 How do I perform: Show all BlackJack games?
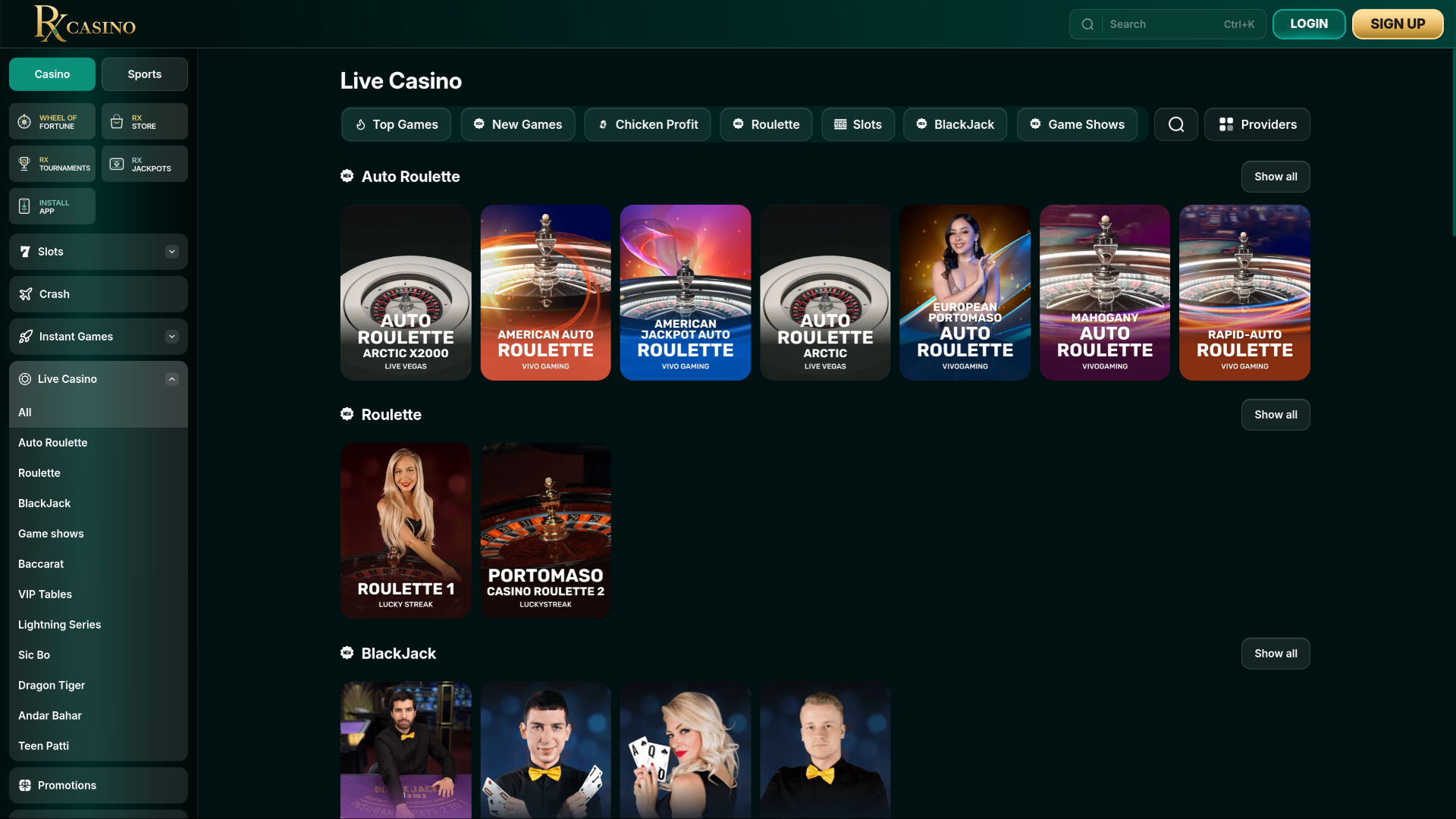[1276, 654]
